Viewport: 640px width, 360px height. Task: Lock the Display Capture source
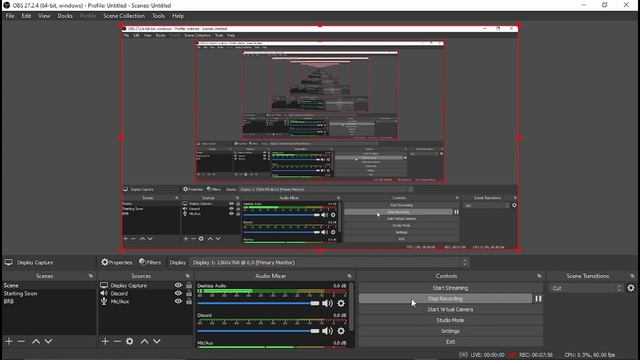click(x=189, y=285)
